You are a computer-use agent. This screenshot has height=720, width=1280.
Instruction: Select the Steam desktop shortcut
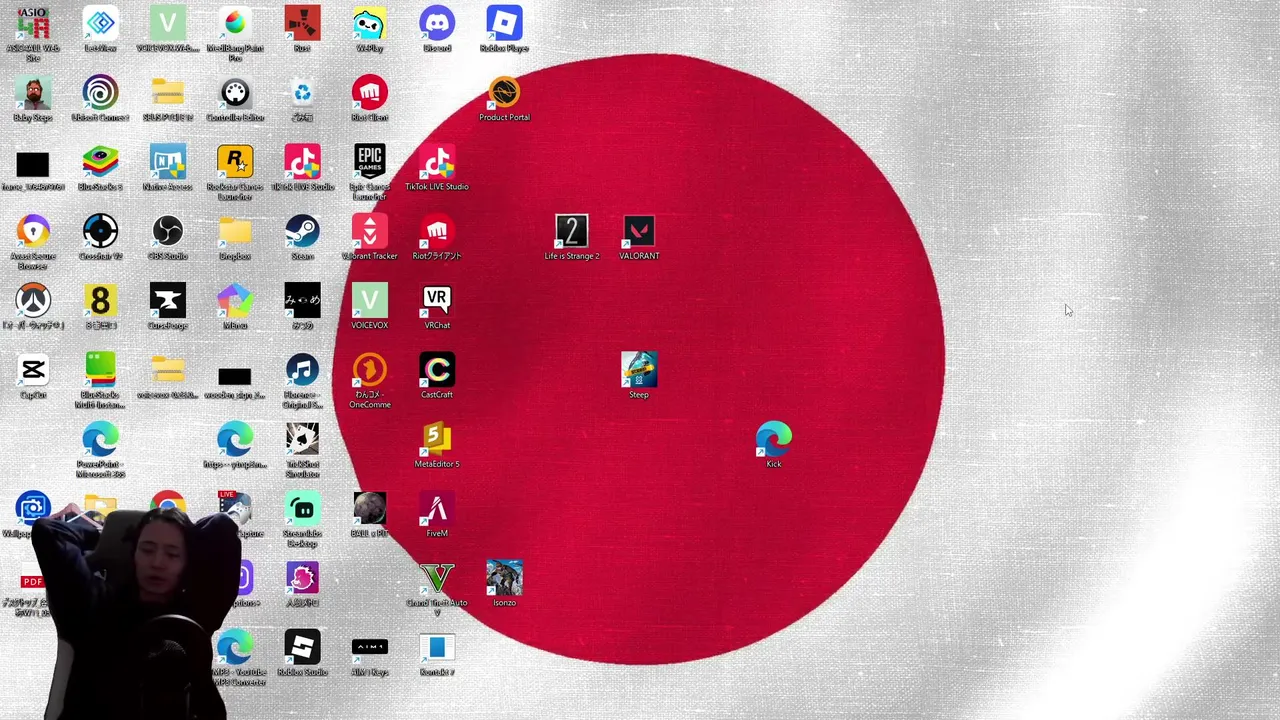[x=302, y=232]
